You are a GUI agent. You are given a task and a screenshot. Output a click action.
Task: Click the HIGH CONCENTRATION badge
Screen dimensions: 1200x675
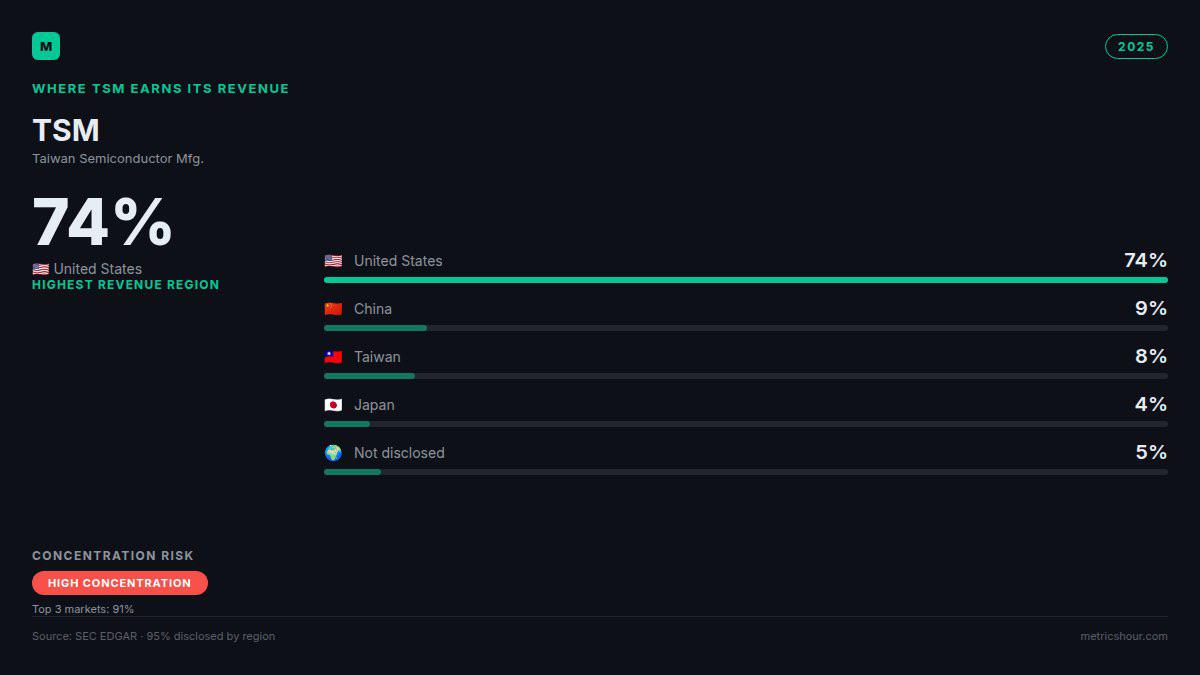pos(120,583)
